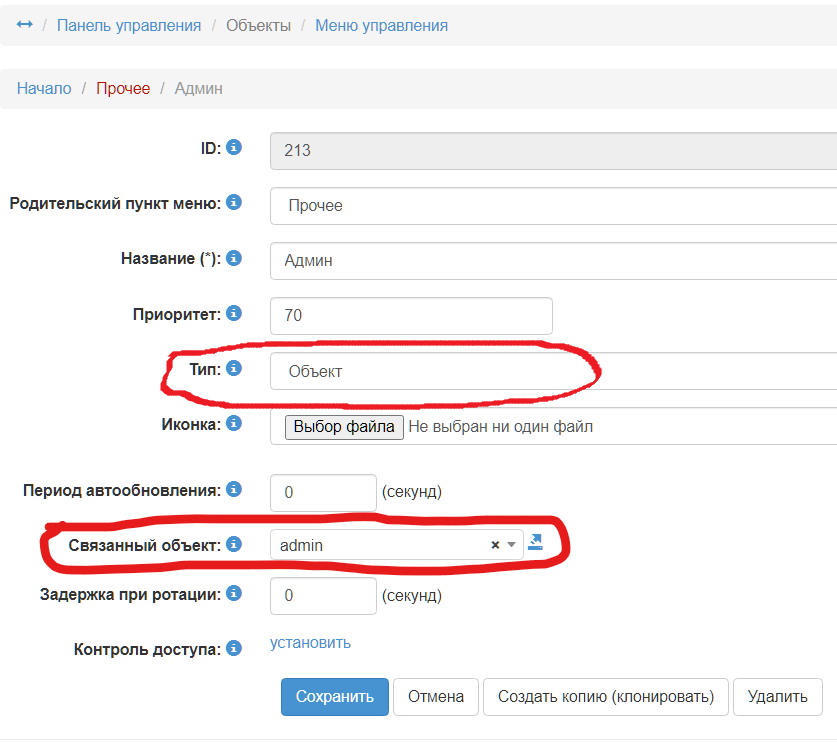This screenshot has height=742, width=837.
Task: Open linked object via icon beside admin
Action: tap(535, 543)
